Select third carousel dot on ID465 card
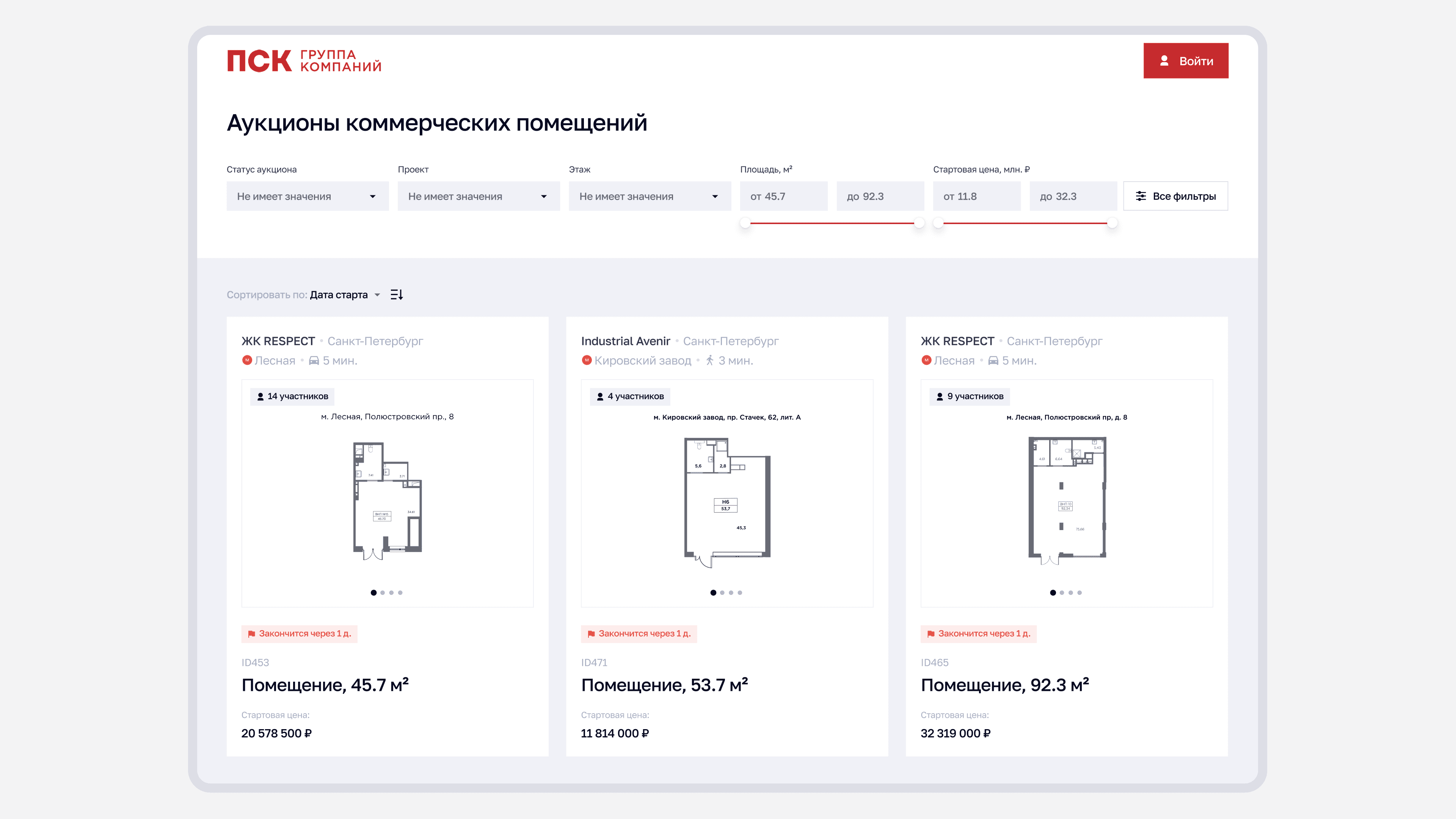 point(1070,592)
